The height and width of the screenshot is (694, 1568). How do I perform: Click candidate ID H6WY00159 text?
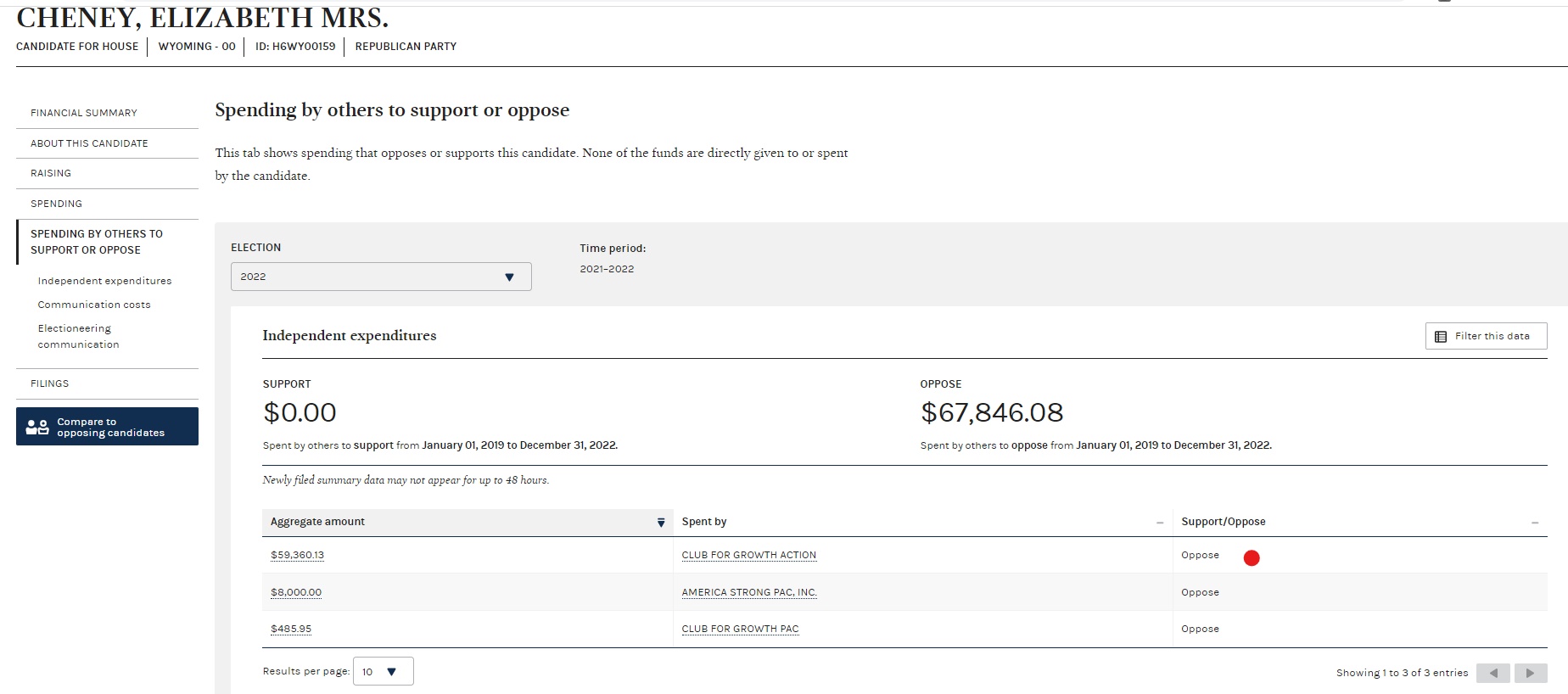295,47
